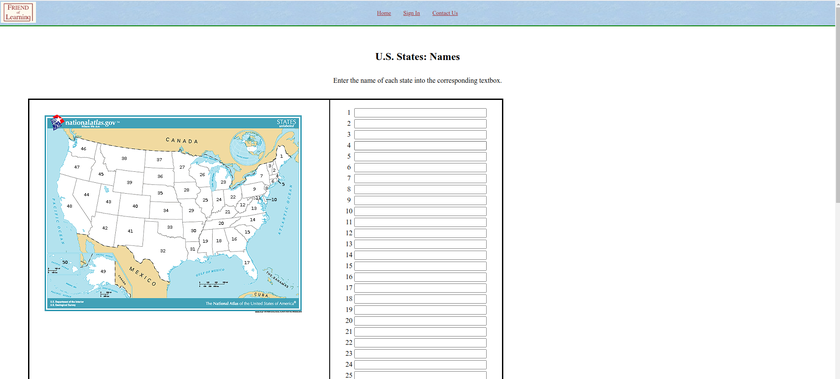The image size is (840, 379).
Task: Click state number 48 on the map
Action: [69, 206]
